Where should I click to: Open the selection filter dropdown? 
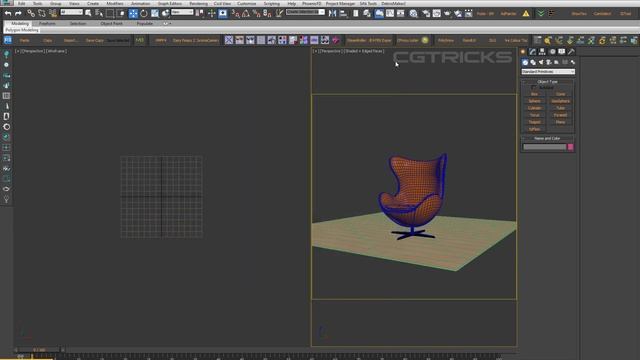[71, 12]
